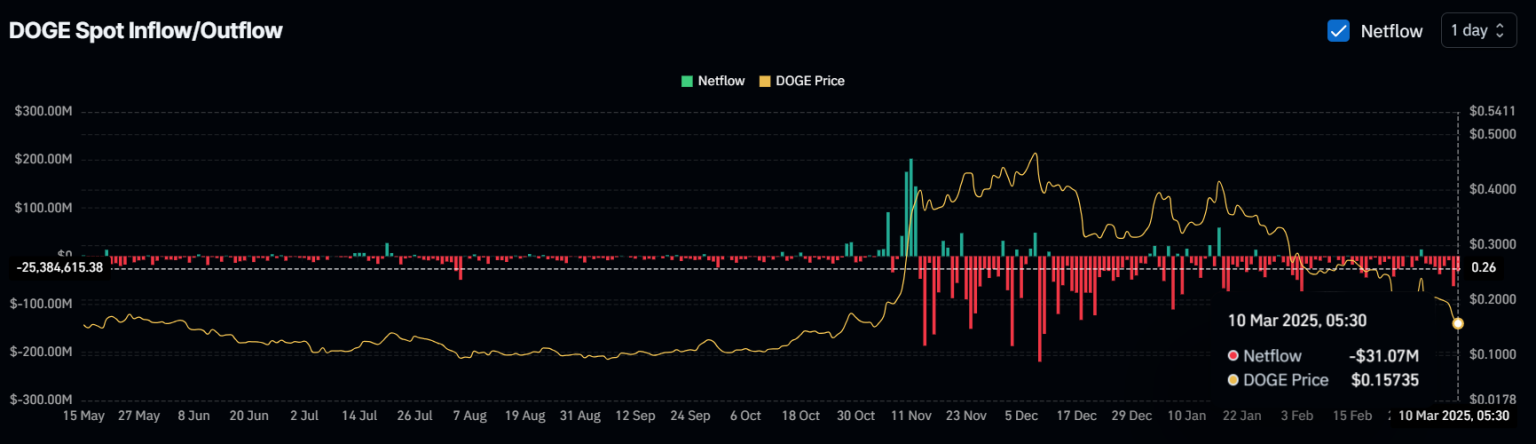Click the 3 Feb date label
The image size is (1536, 444).
[x=1297, y=415]
